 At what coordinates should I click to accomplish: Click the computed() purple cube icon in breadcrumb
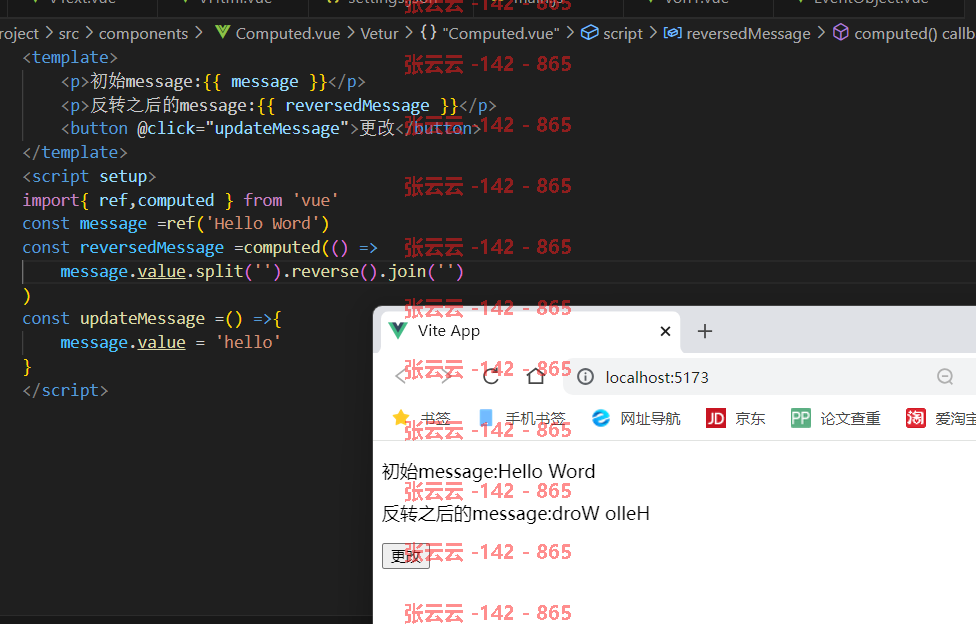[x=840, y=32]
